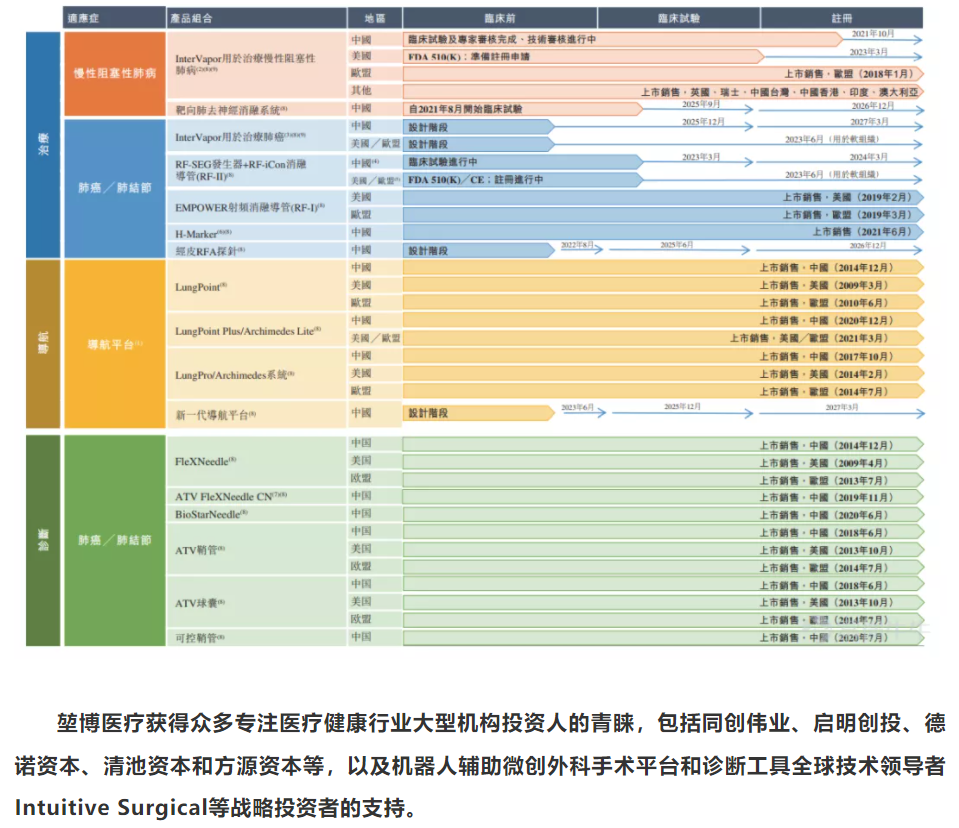Click the 地區 column header
The image size is (959, 828).
[375, 18]
